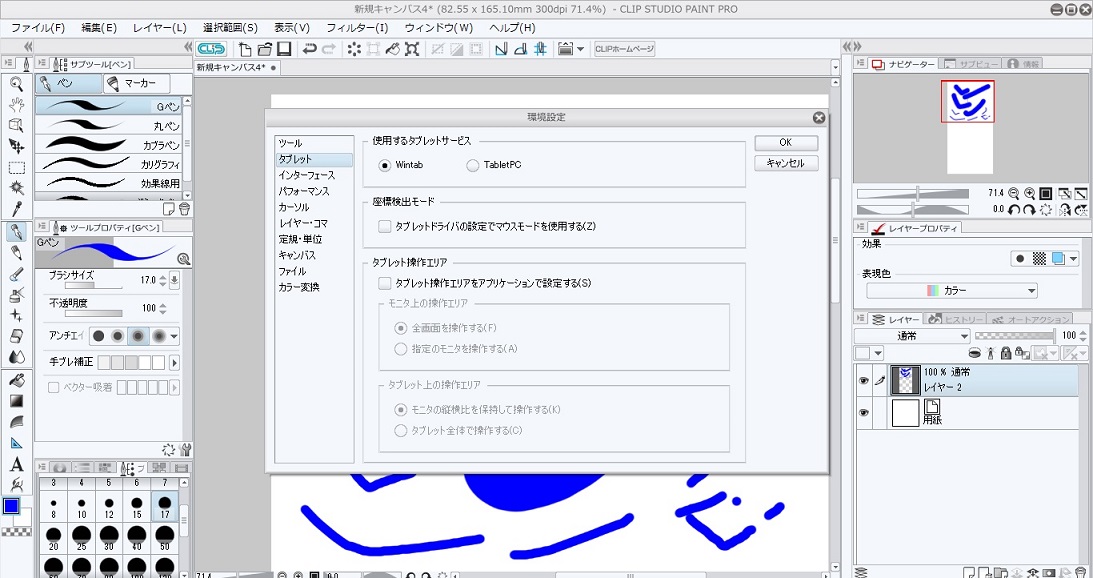
Task: Zoom in with navigator magnifier plus
Action: 1030,193
